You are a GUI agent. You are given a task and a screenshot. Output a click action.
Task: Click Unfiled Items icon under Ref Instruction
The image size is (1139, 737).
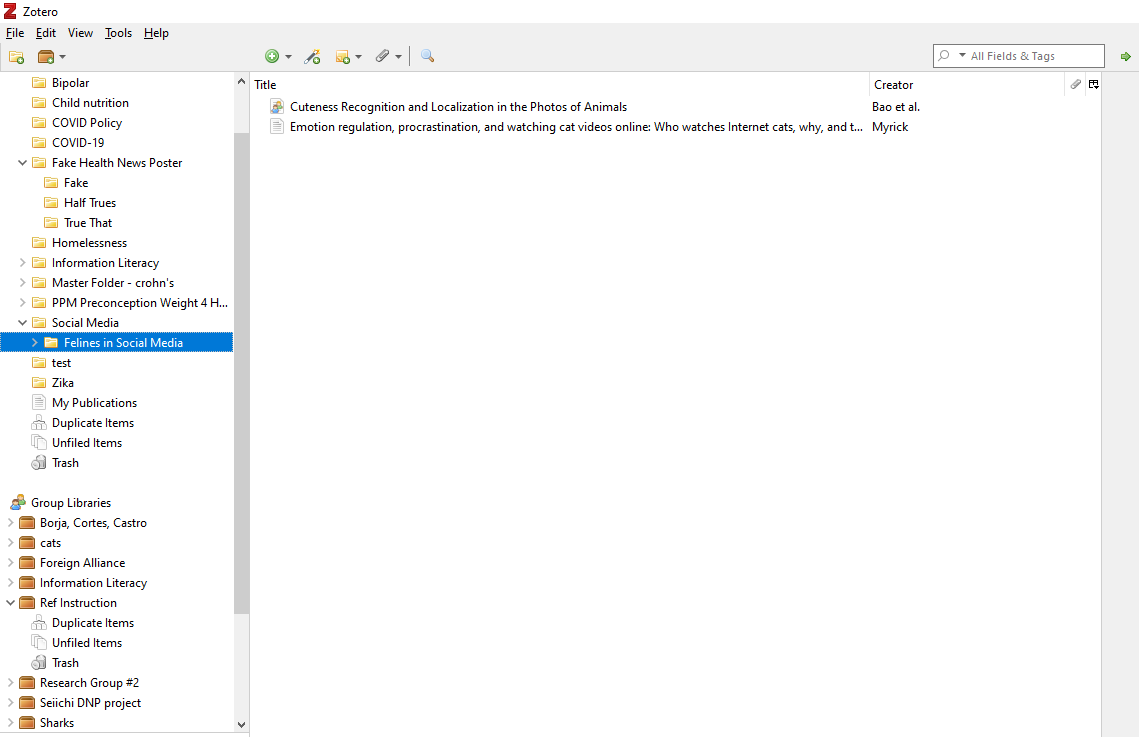coord(38,643)
